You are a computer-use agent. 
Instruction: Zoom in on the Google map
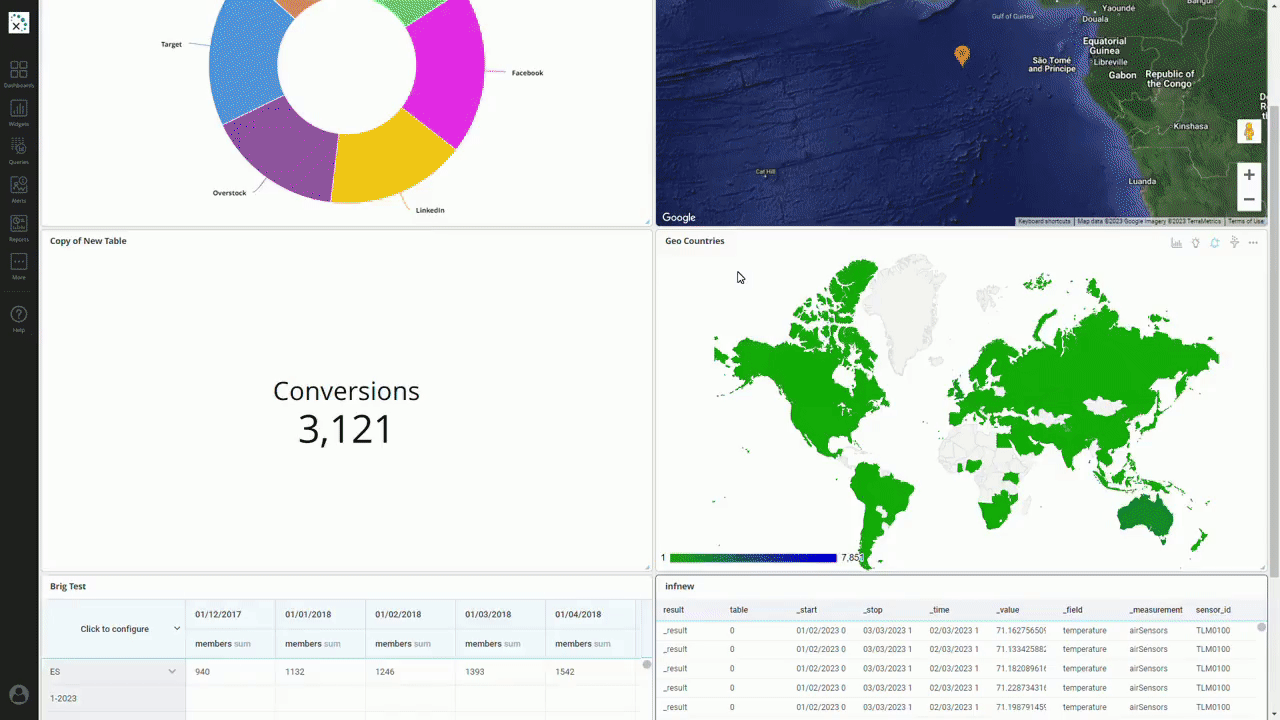click(x=1249, y=175)
